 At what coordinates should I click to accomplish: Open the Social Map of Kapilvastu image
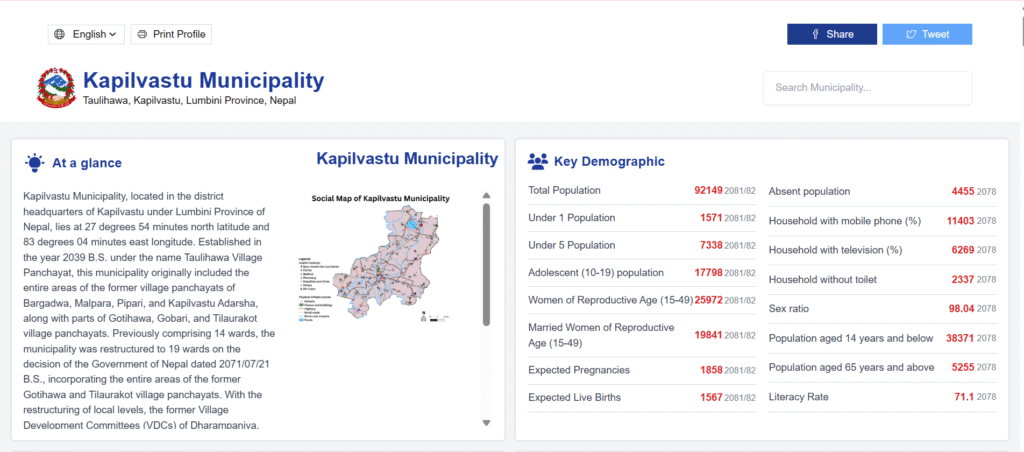click(x=380, y=260)
